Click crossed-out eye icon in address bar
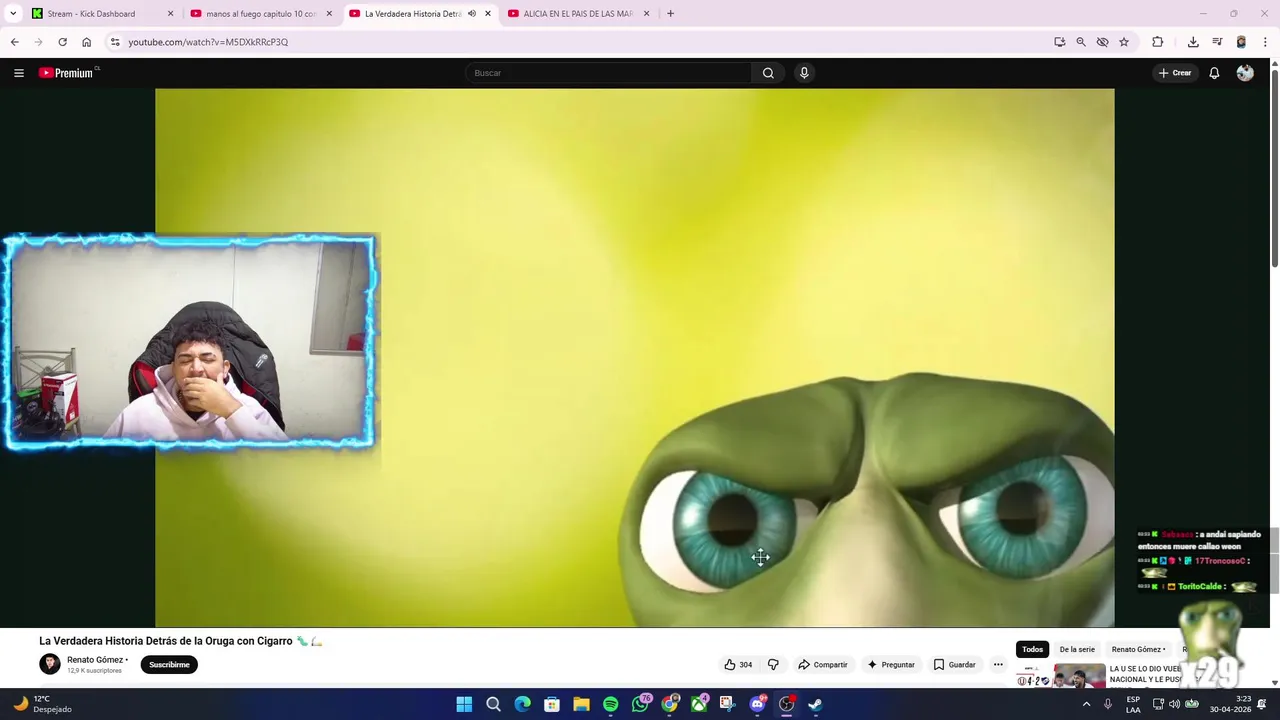 coord(1102,42)
